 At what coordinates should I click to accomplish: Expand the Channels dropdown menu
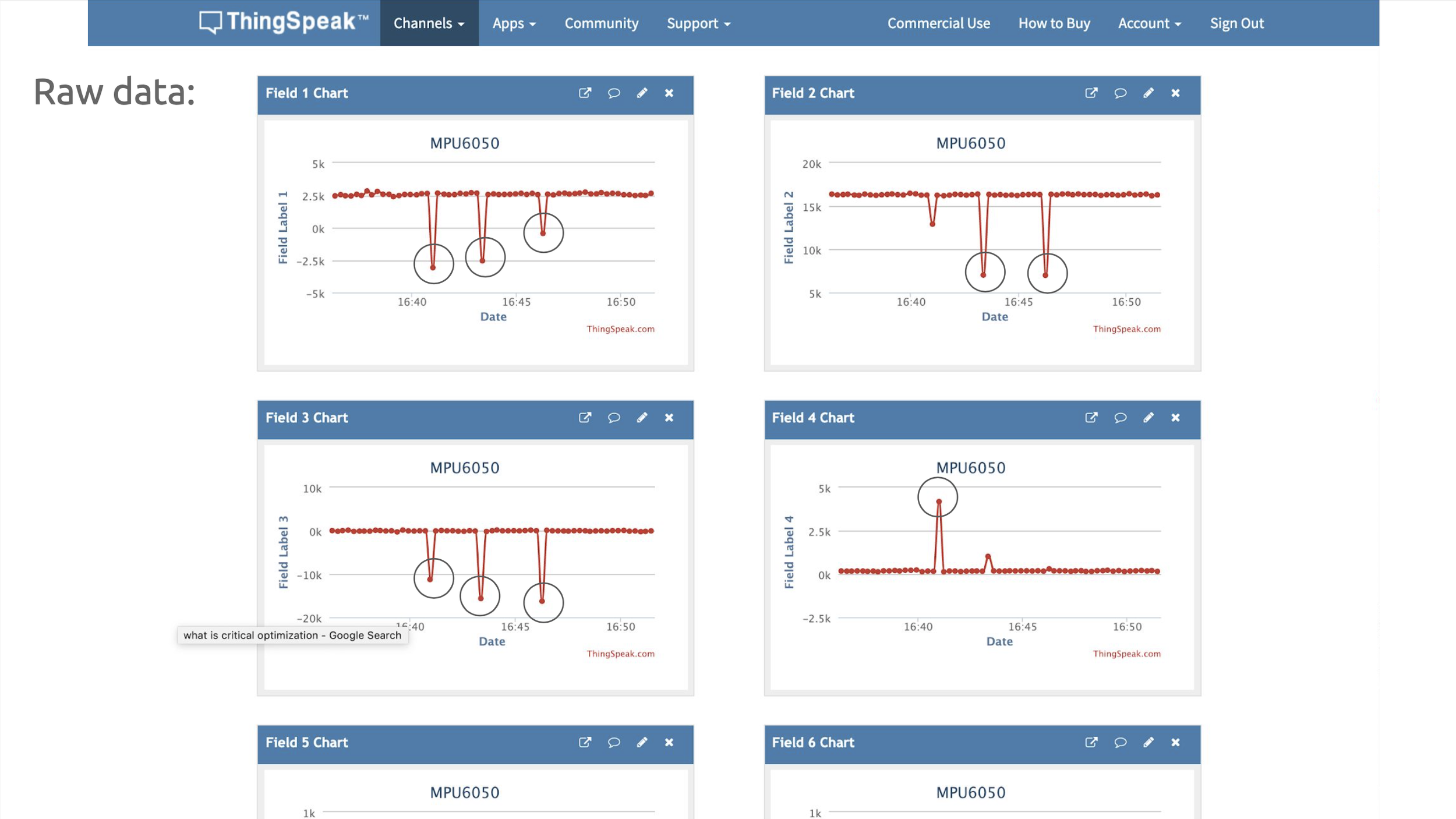coord(429,23)
